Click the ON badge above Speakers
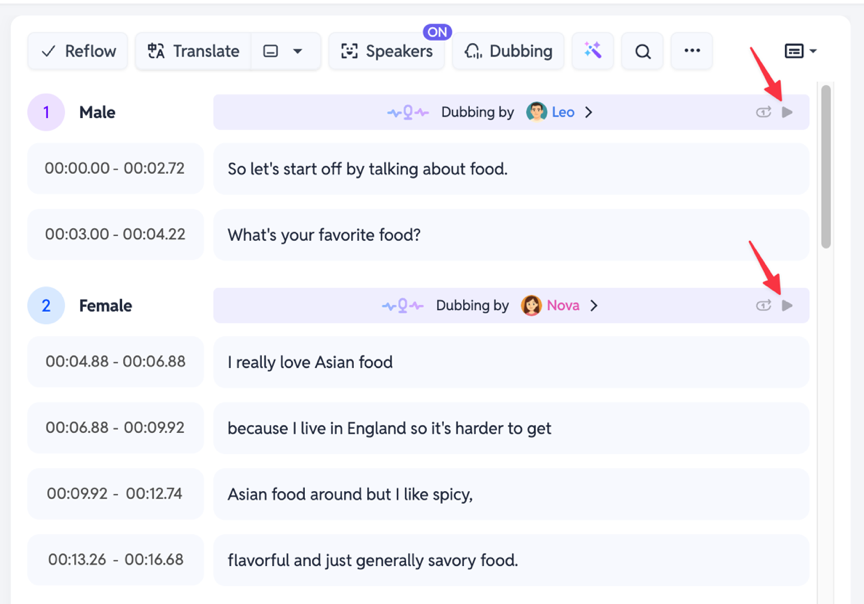Image resolution: width=864 pixels, height=604 pixels. tap(438, 32)
